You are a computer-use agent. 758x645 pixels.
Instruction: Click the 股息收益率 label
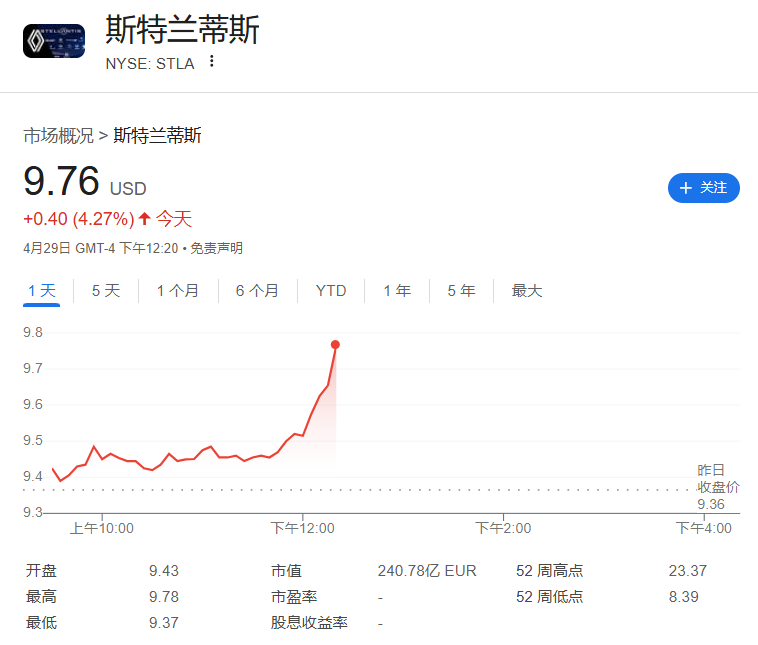(x=309, y=623)
